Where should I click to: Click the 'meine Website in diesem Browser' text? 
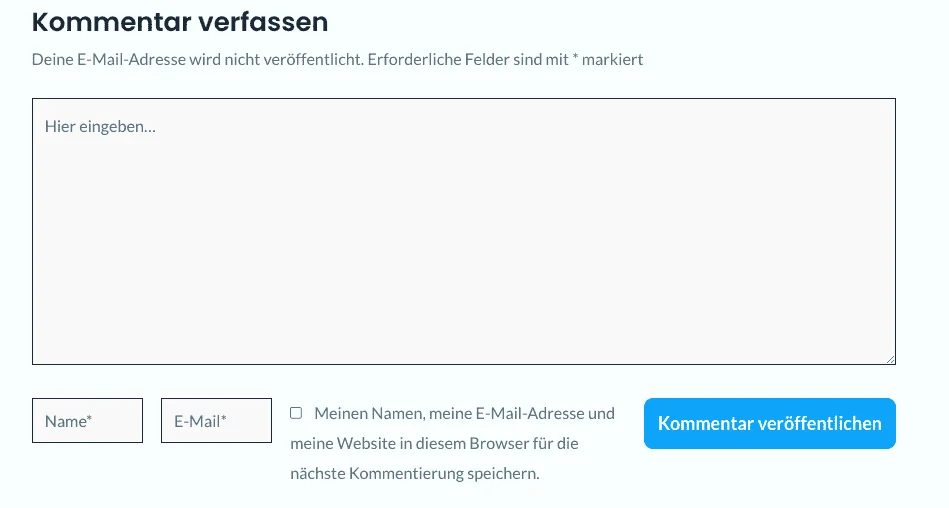pyautogui.click(x=434, y=443)
